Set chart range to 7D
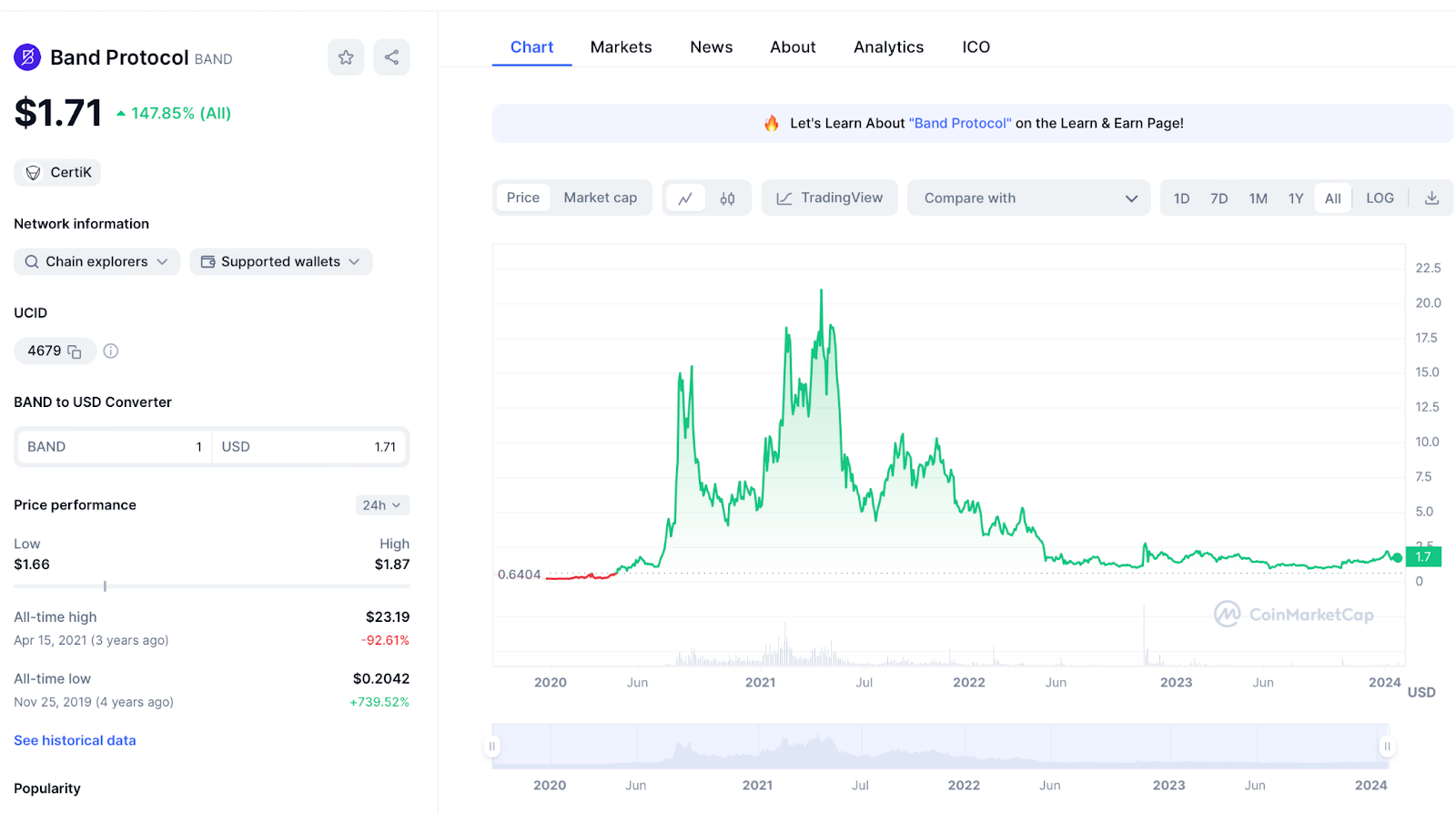The image size is (1456, 814). [x=1219, y=198]
